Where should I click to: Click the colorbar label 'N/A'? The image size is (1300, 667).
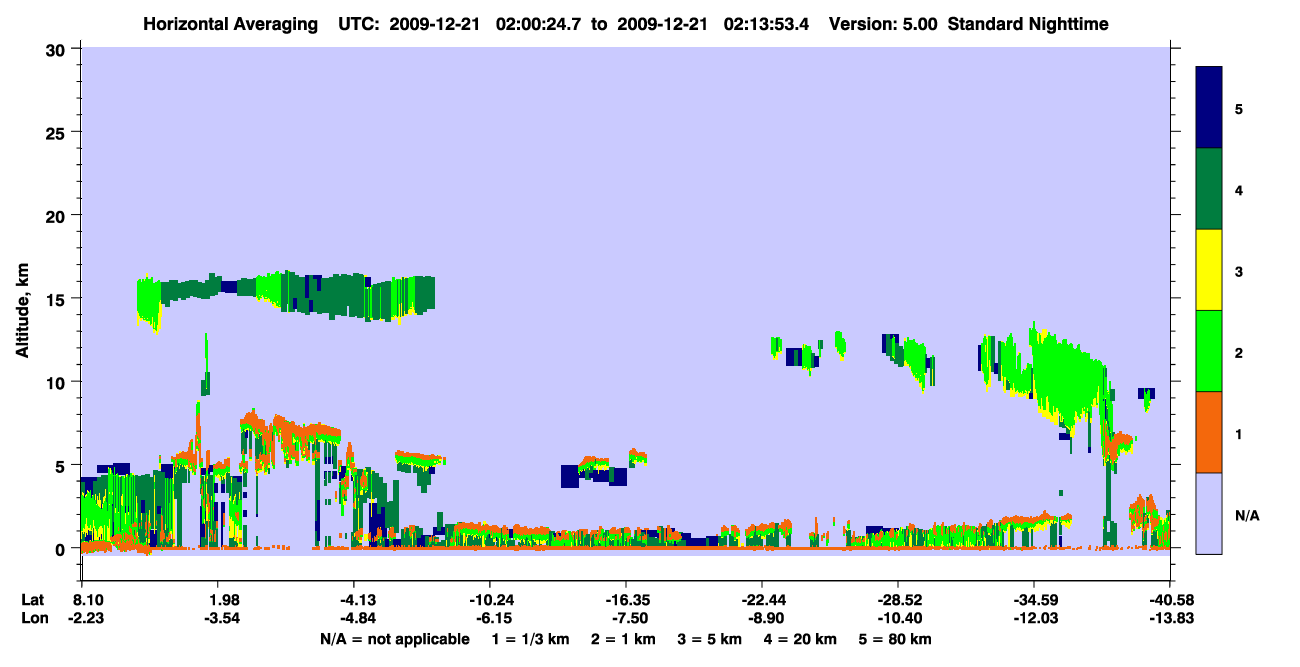(x=1246, y=516)
